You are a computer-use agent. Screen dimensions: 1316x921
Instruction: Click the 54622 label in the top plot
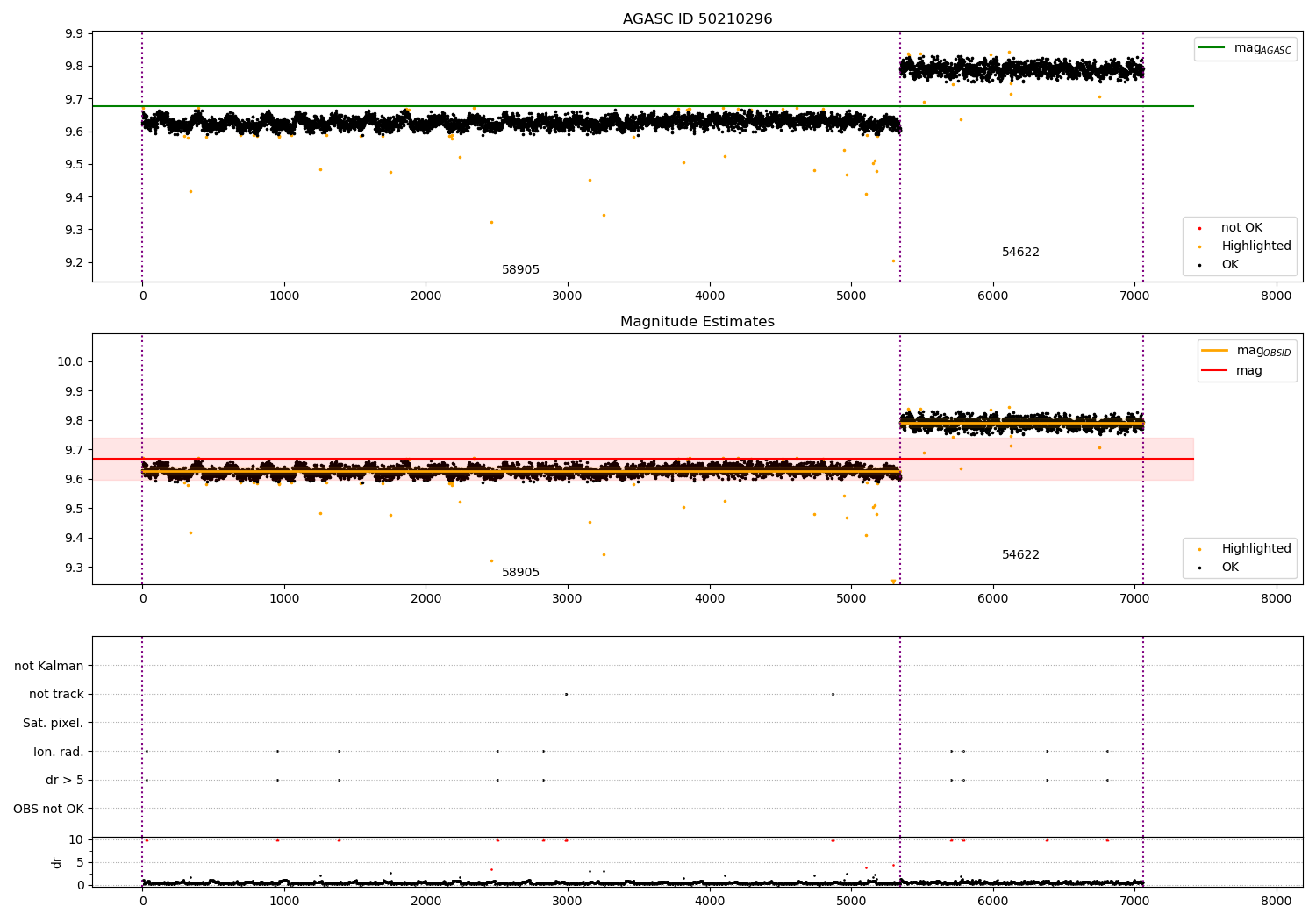pyautogui.click(x=1020, y=253)
